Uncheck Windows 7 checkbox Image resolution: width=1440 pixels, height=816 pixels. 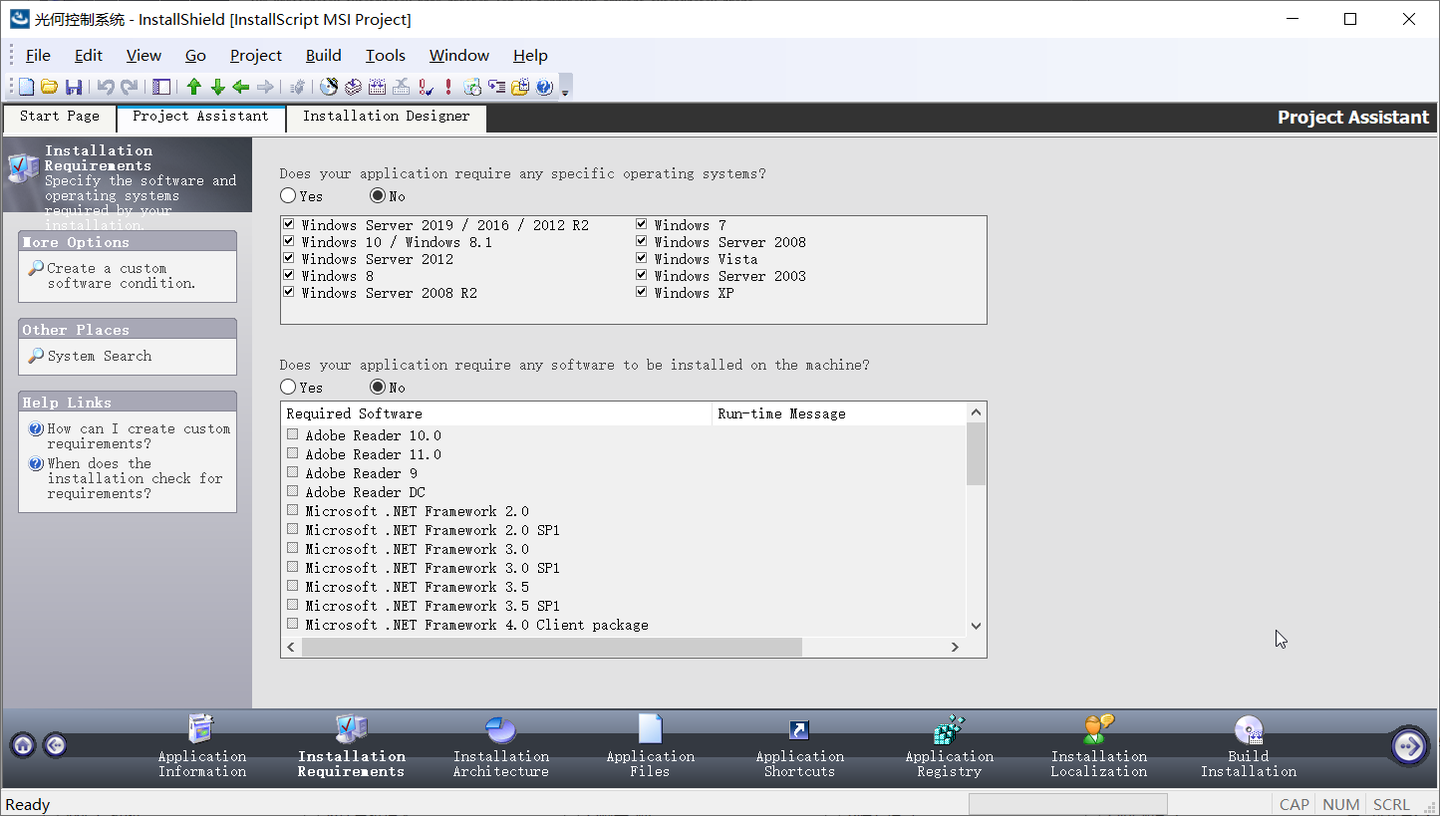(642, 225)
